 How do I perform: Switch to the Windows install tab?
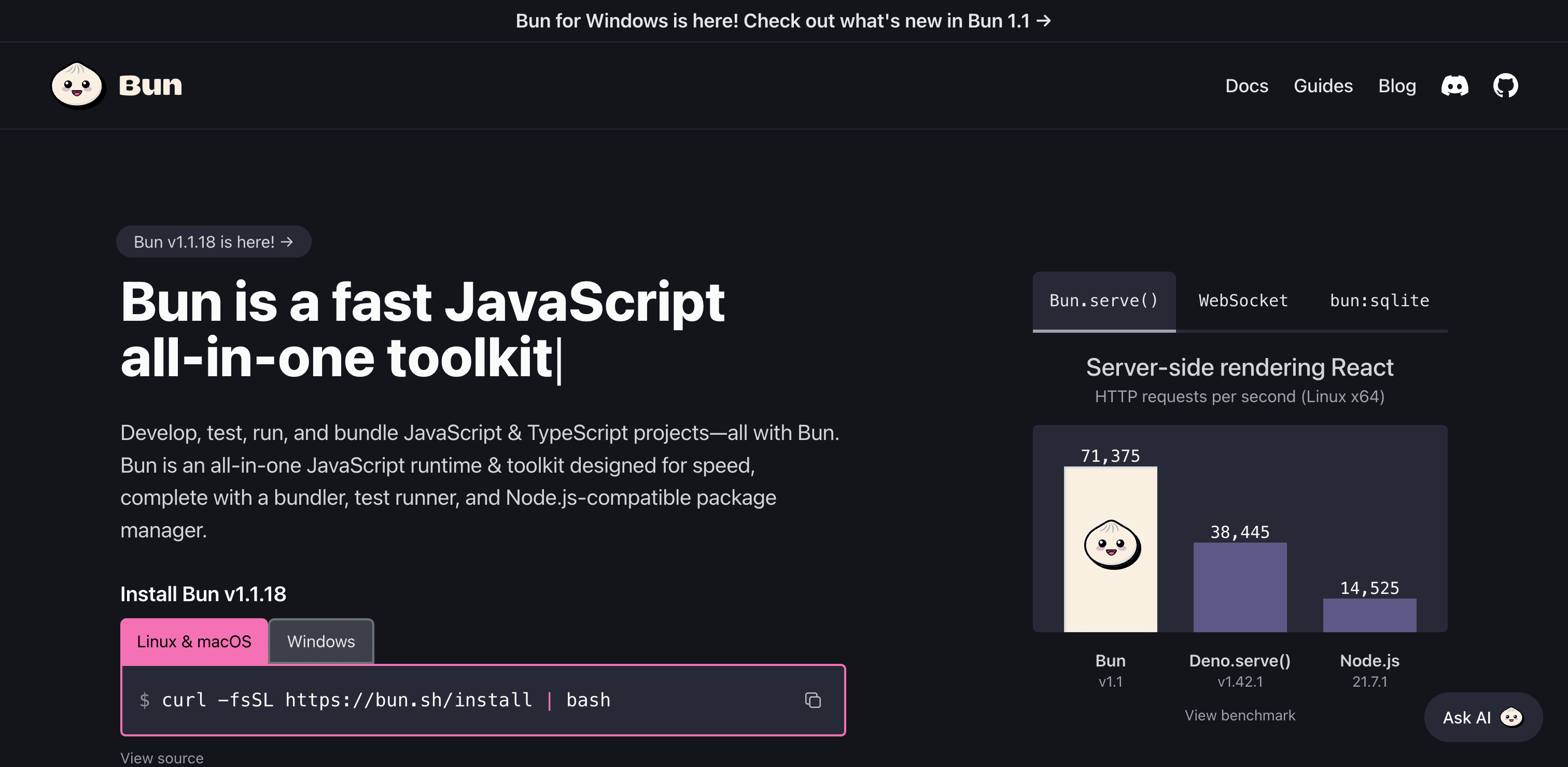321,641
